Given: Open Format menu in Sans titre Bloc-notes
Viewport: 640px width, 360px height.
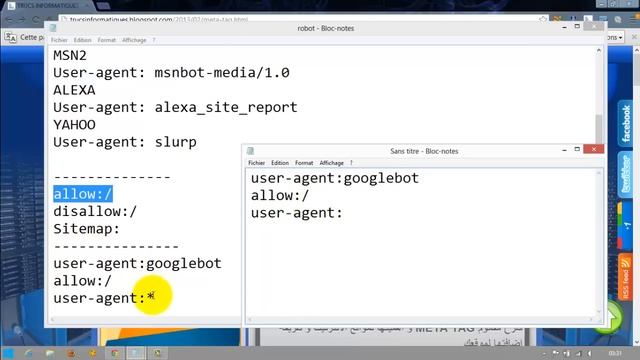Looking at the screenshot, I should [304, 163].
